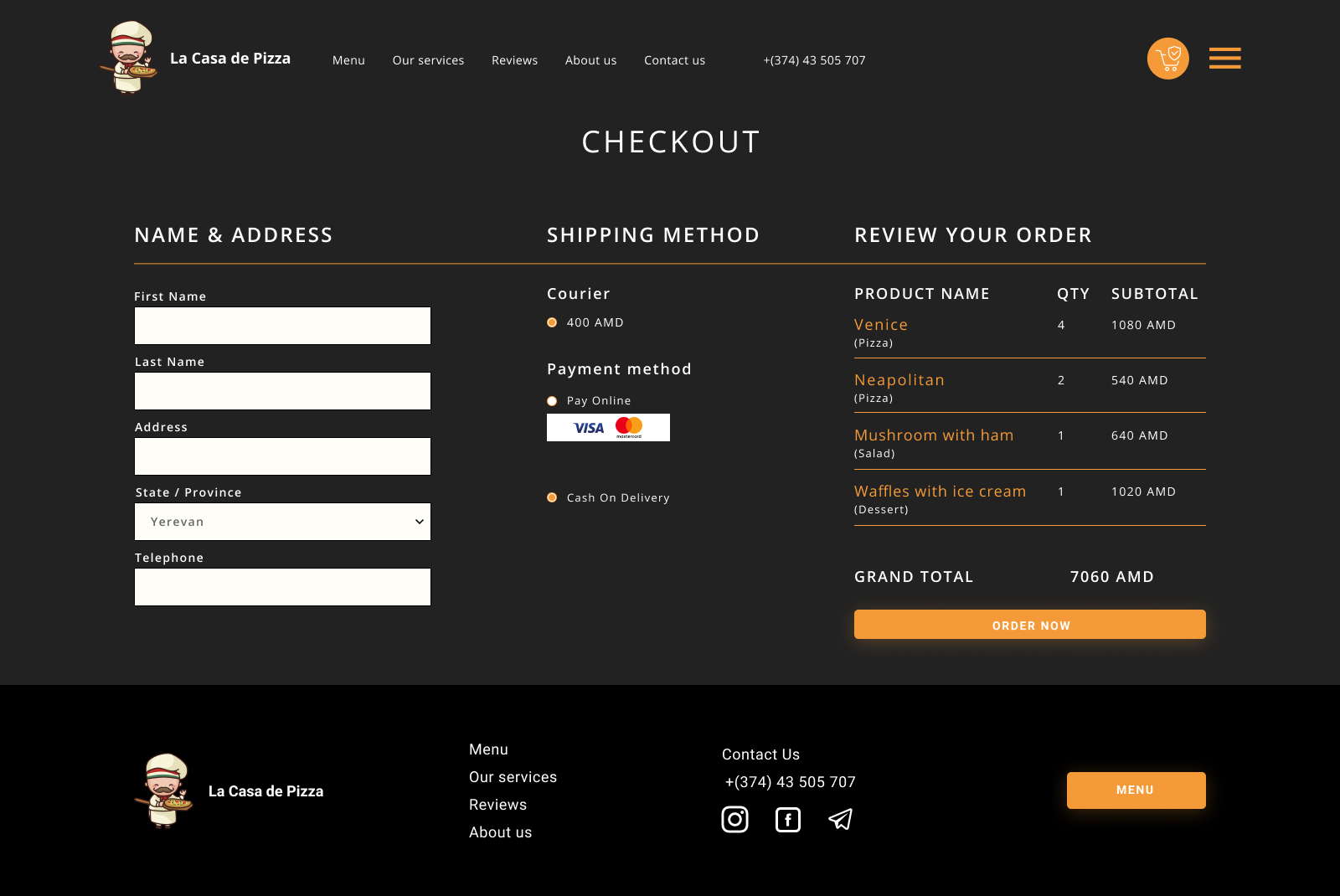Focus the First Name input field
This screenshot has height=896, width=1340.
coord(282,326)
